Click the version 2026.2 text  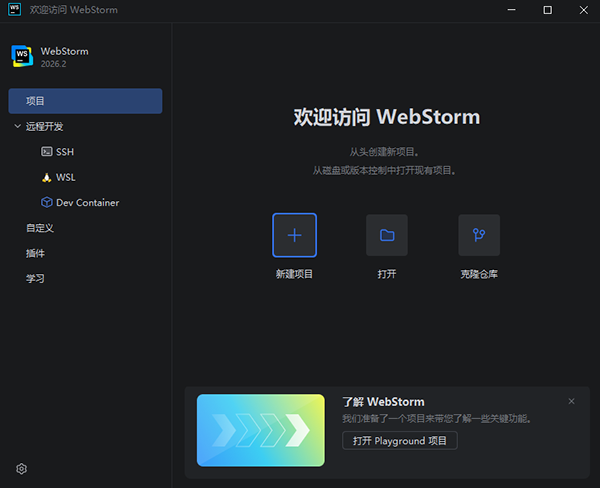(x=54, y=64)
